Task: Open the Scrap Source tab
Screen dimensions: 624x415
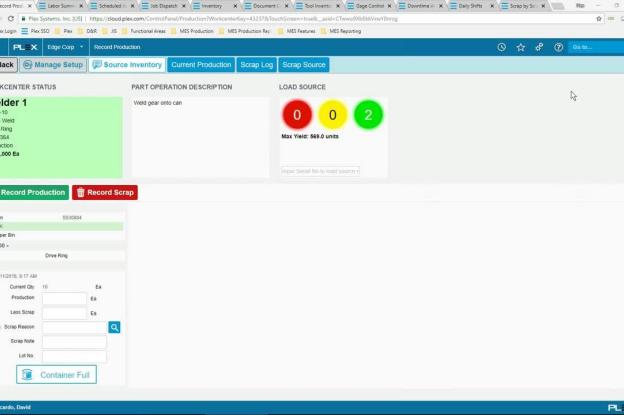Action: point(304,64)
